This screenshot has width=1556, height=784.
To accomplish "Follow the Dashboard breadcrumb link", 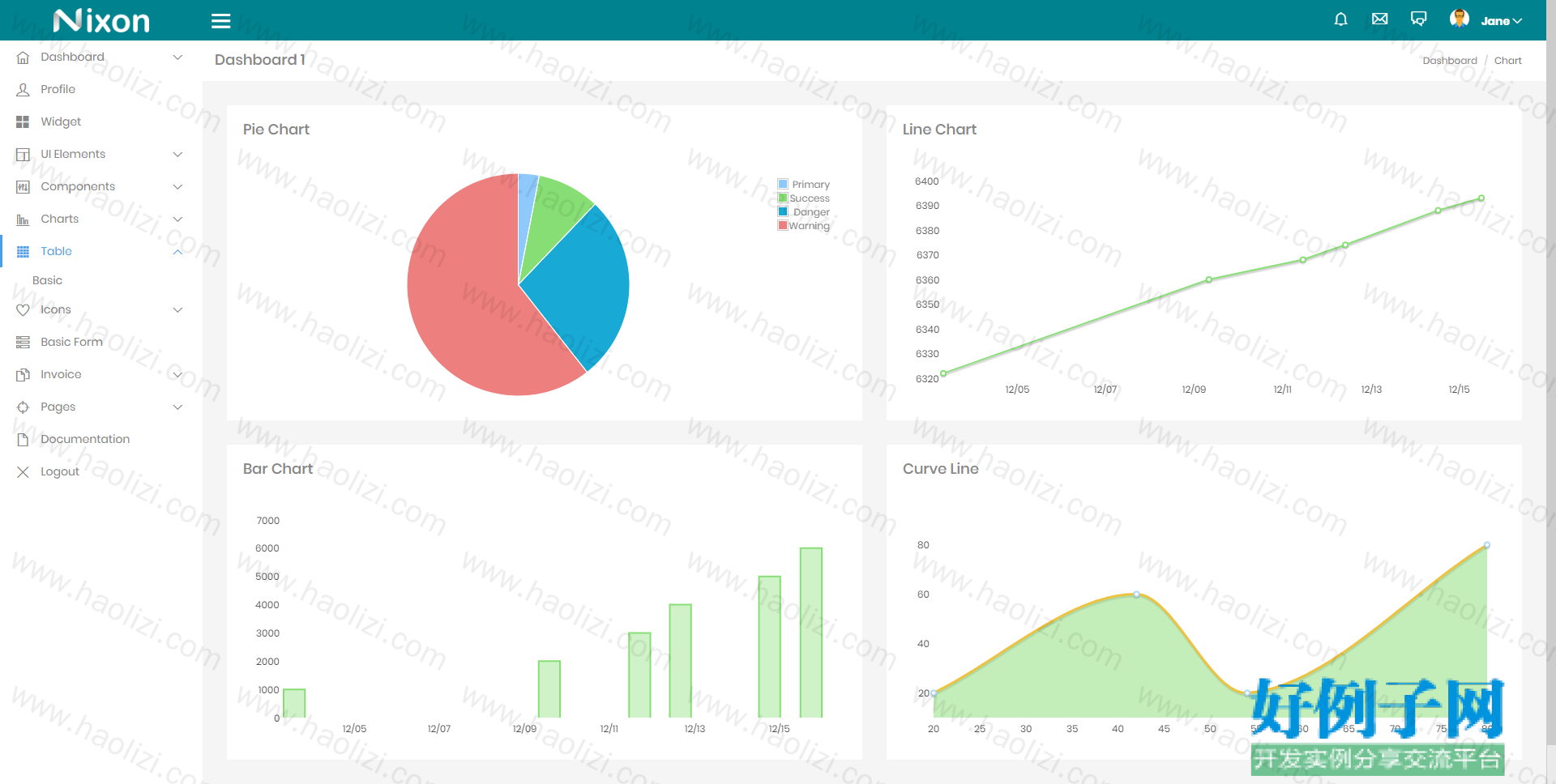I will [1450, 60].
